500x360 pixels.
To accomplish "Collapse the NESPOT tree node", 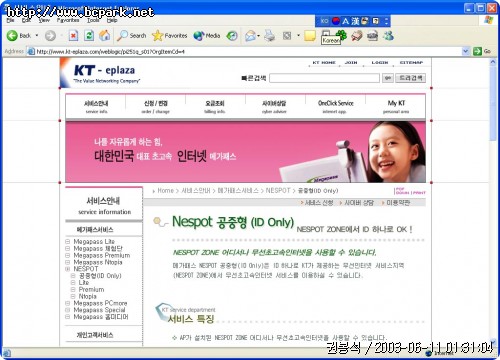I will (x=68, y=269).
